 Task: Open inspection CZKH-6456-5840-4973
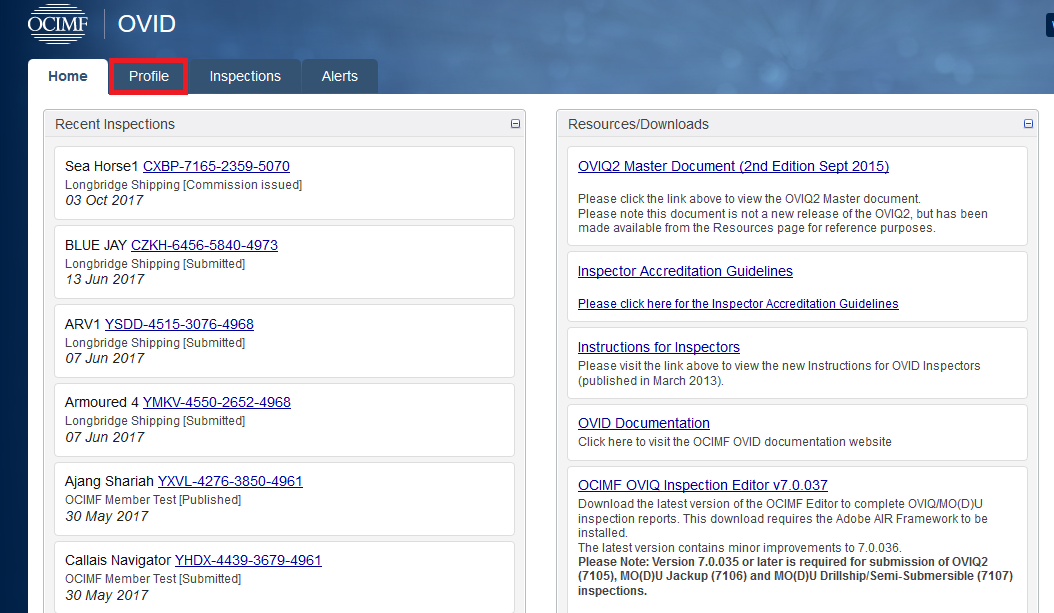coord(204,245)
